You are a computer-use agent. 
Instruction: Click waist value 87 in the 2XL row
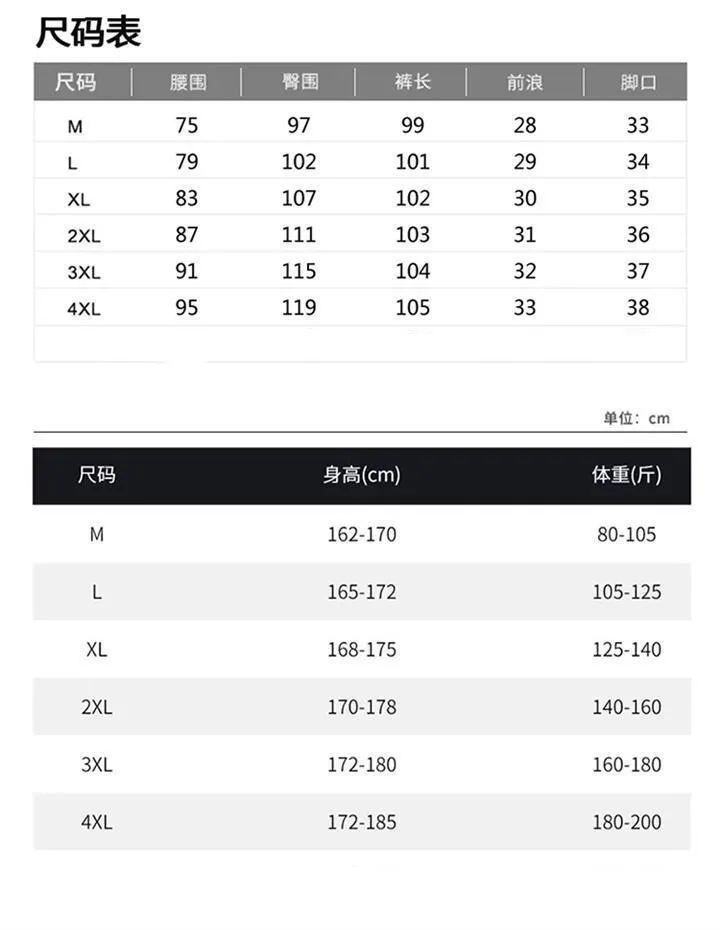tap(187, 235)
